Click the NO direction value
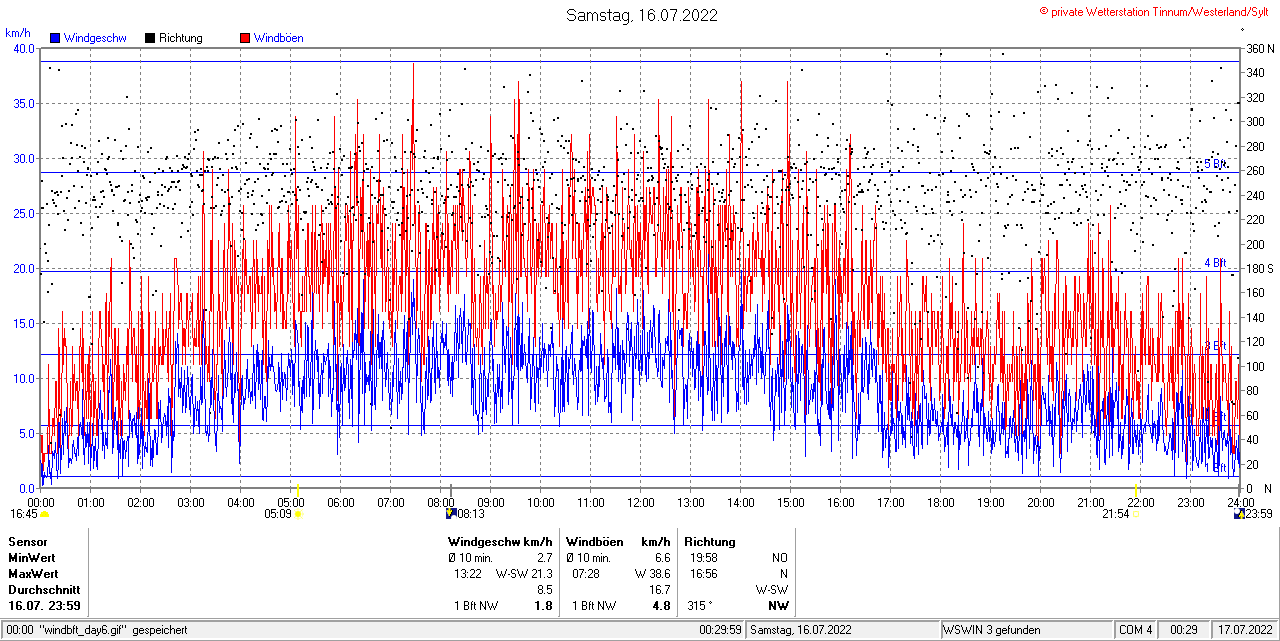 780,557
